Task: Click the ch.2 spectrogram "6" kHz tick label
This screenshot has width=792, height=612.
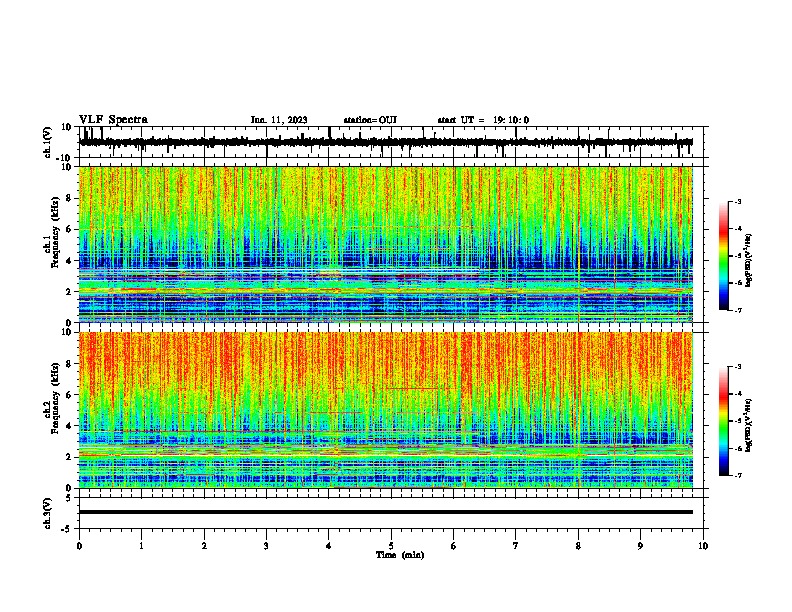Action: coord(69,395)
